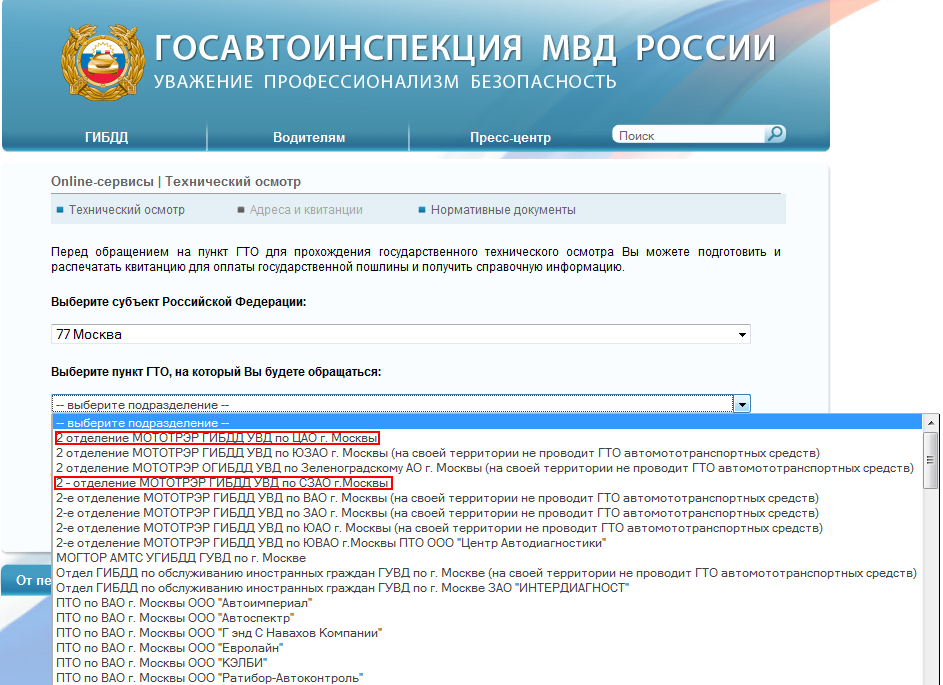The image size is (943, 685).
Task: Switch to Адреса и квитанции tab
Action: [x=306, y=210]
